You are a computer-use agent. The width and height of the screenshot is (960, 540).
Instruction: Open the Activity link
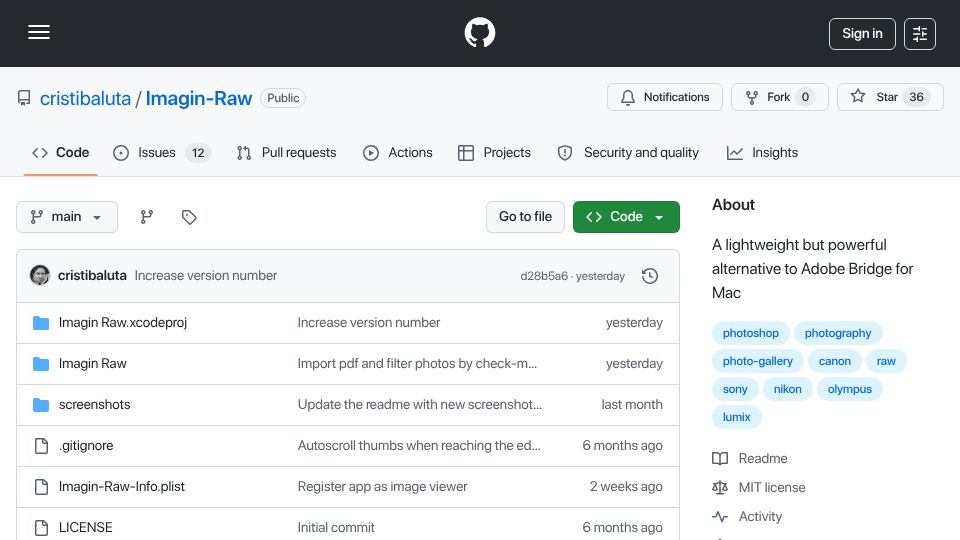747,517
